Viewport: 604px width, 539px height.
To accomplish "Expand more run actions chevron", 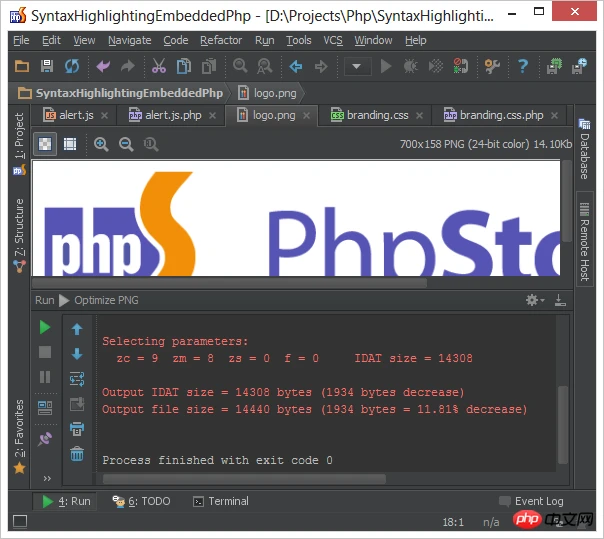I will tap(47, 479).
